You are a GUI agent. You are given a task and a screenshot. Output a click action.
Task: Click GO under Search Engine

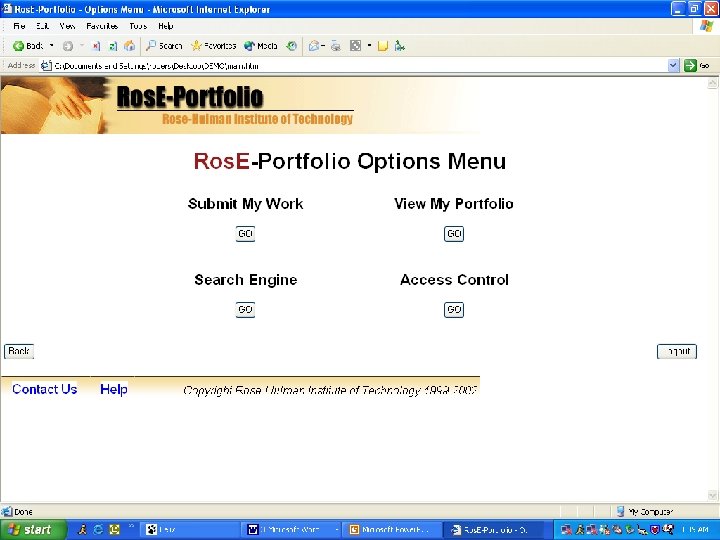(245, 309)
